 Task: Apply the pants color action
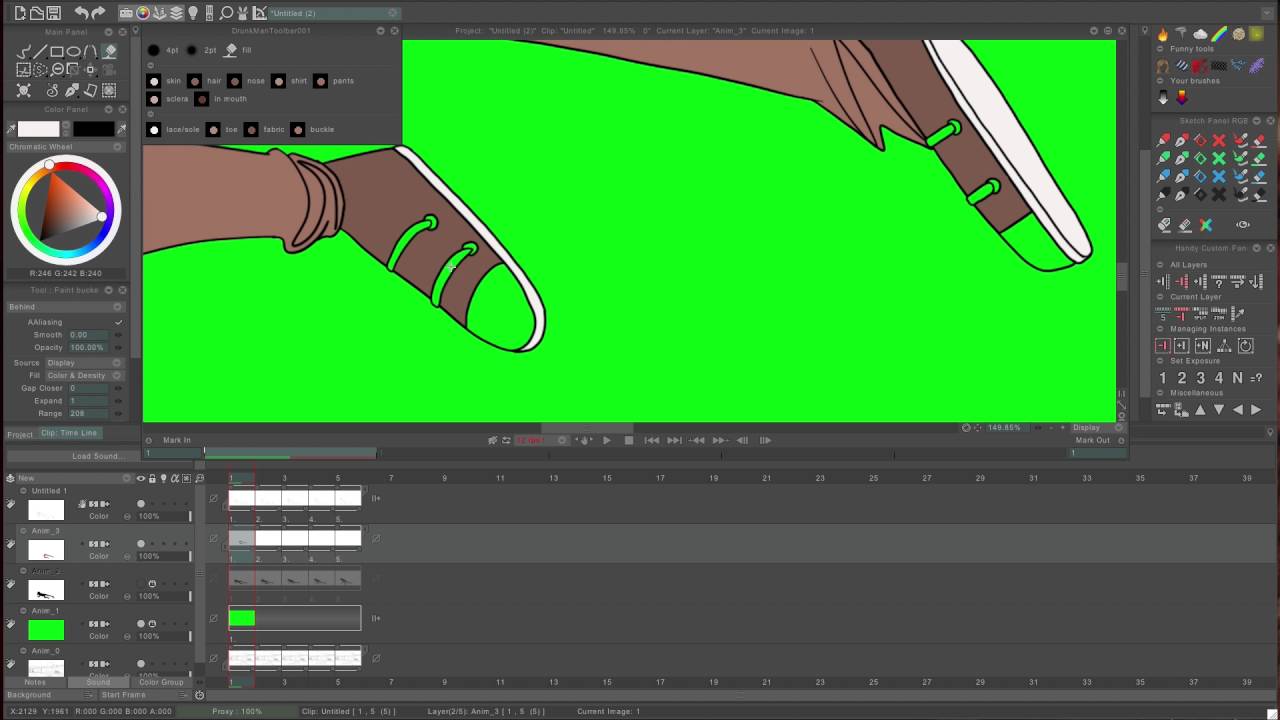[320, 81]
